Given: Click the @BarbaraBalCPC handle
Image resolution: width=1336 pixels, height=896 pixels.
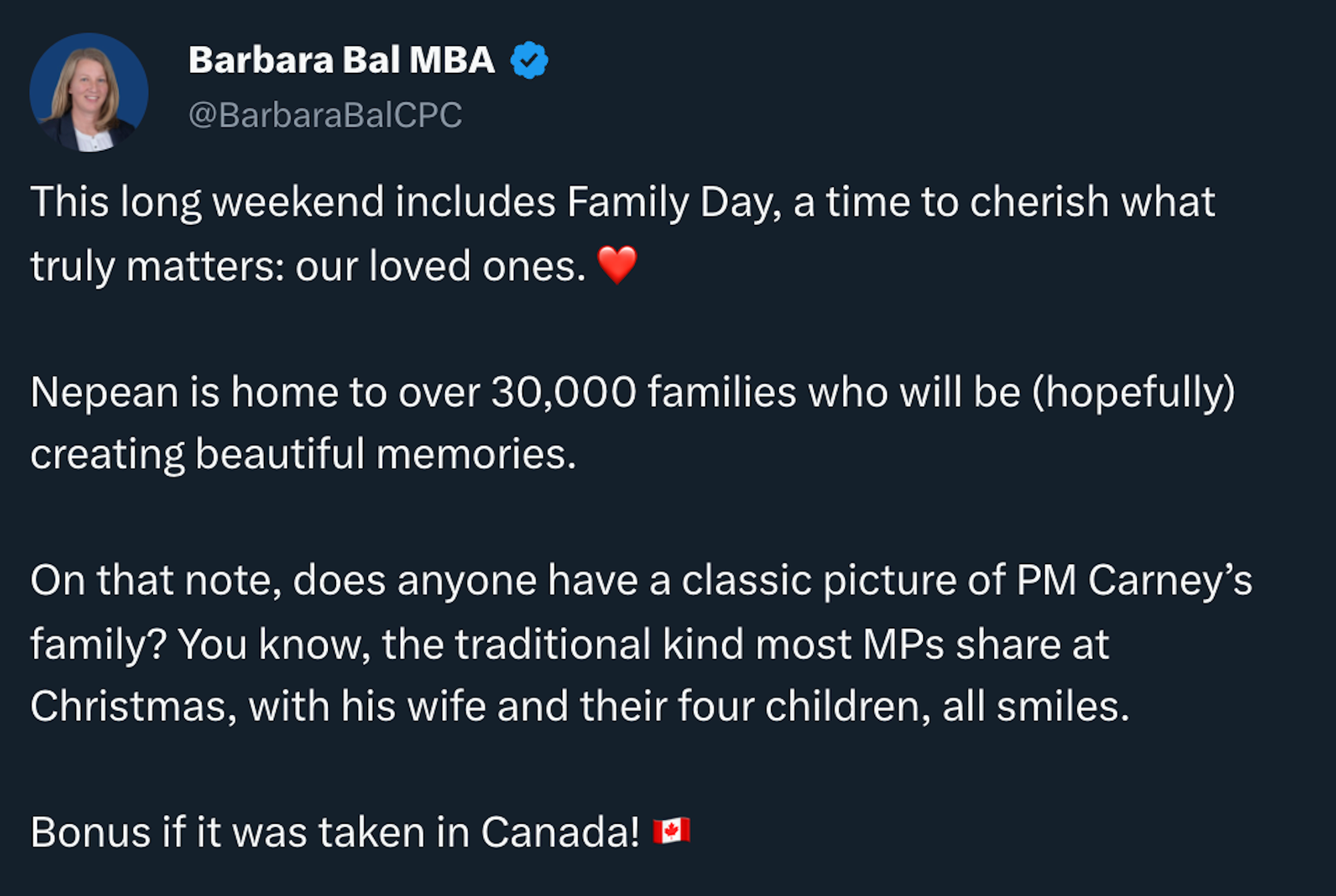Looking at the screenshot, I should pos(325,115).
